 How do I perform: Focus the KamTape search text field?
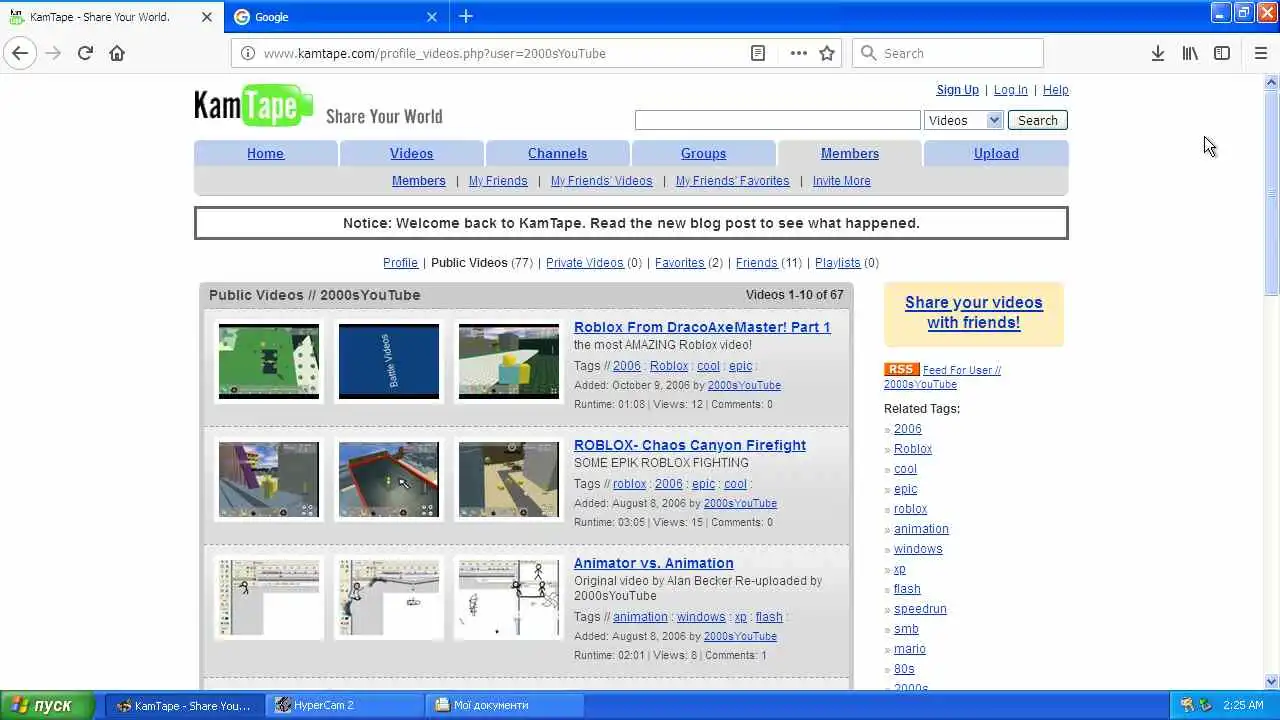pyautogui.click(x=777, y=120)
